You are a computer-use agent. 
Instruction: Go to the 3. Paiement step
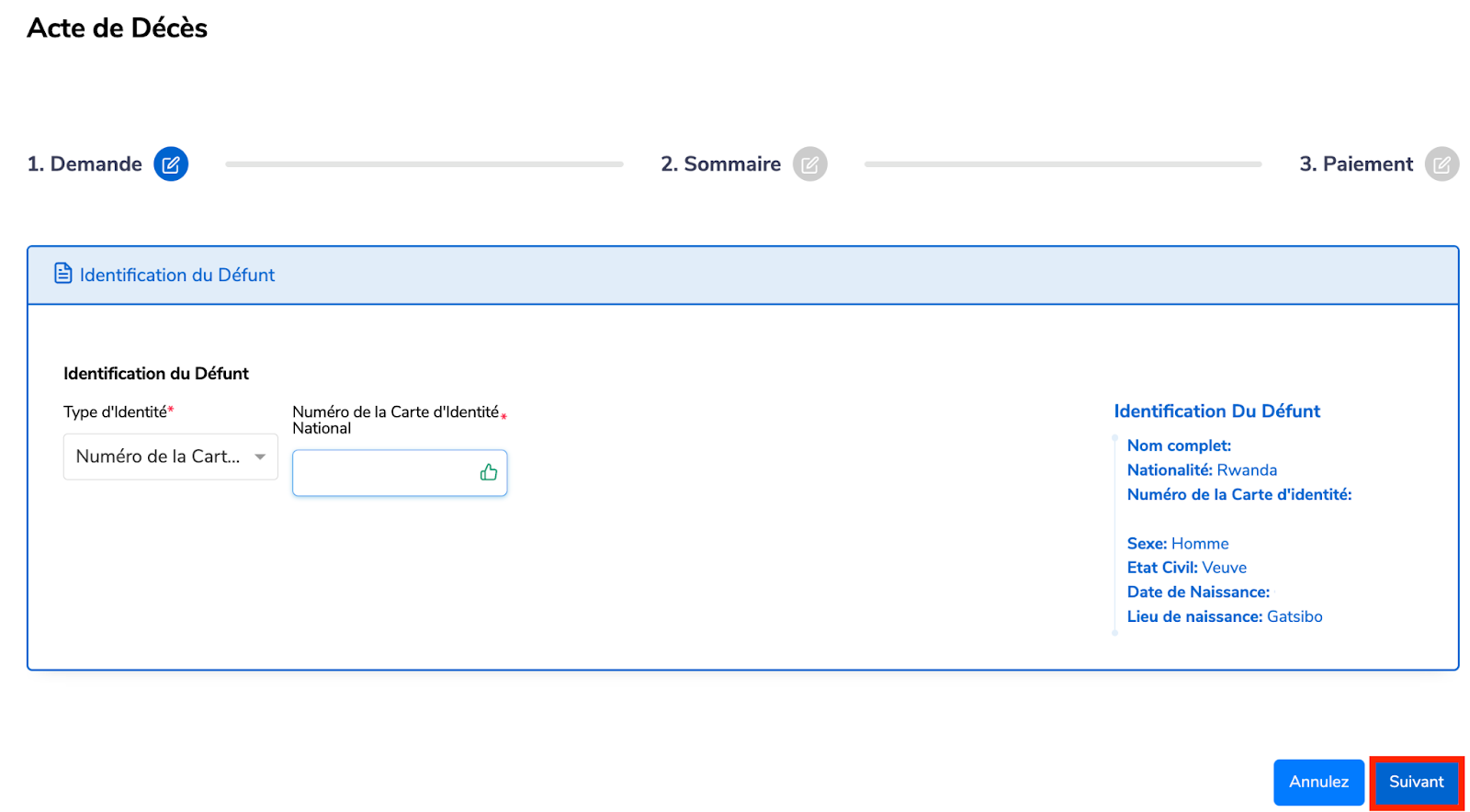click(1356, 164)
